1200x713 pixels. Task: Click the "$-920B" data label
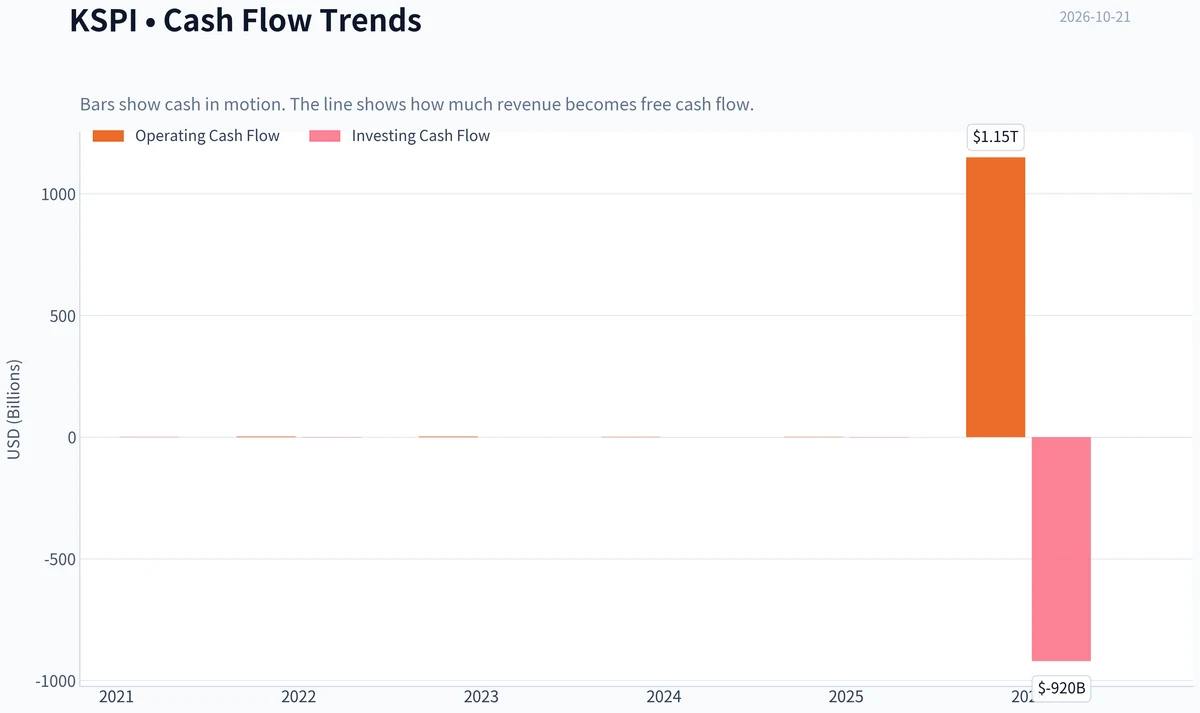pyautogui.click(x=1061, y=687)
